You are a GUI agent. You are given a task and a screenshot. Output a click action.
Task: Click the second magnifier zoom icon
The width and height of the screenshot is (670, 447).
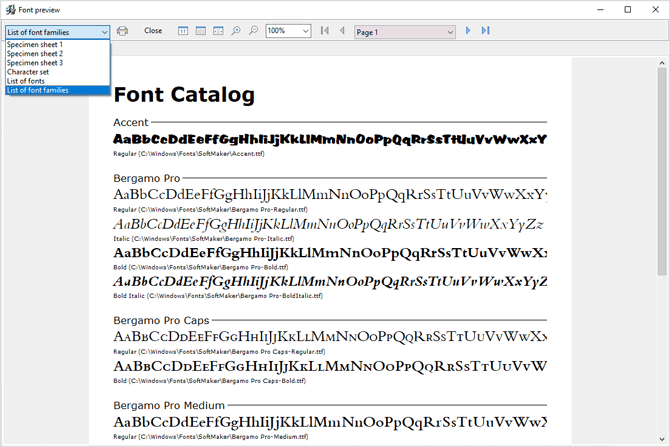[253, 31]
